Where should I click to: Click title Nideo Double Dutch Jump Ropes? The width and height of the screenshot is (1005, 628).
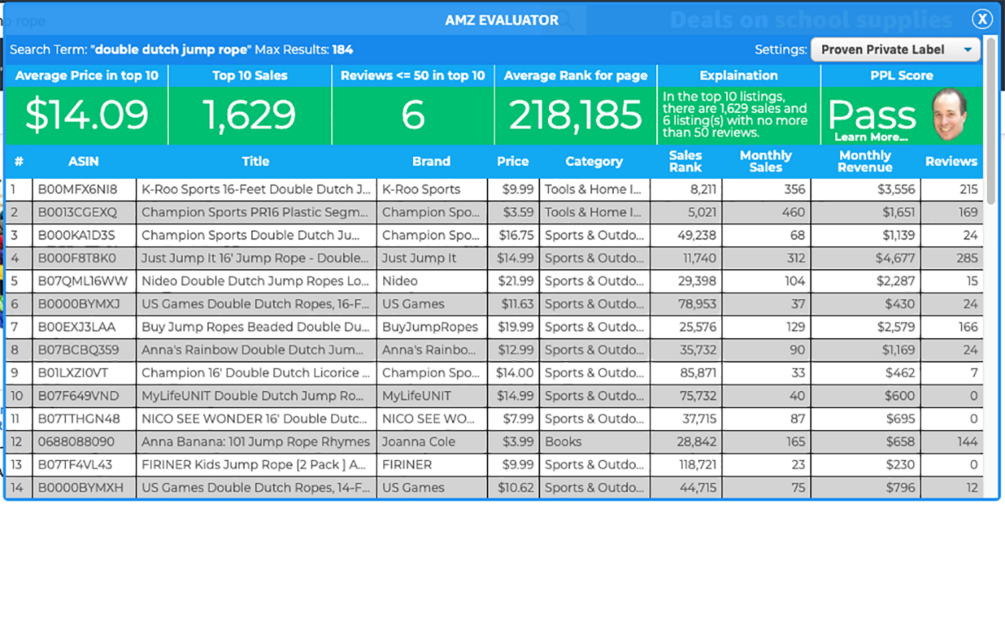[255, 281]
